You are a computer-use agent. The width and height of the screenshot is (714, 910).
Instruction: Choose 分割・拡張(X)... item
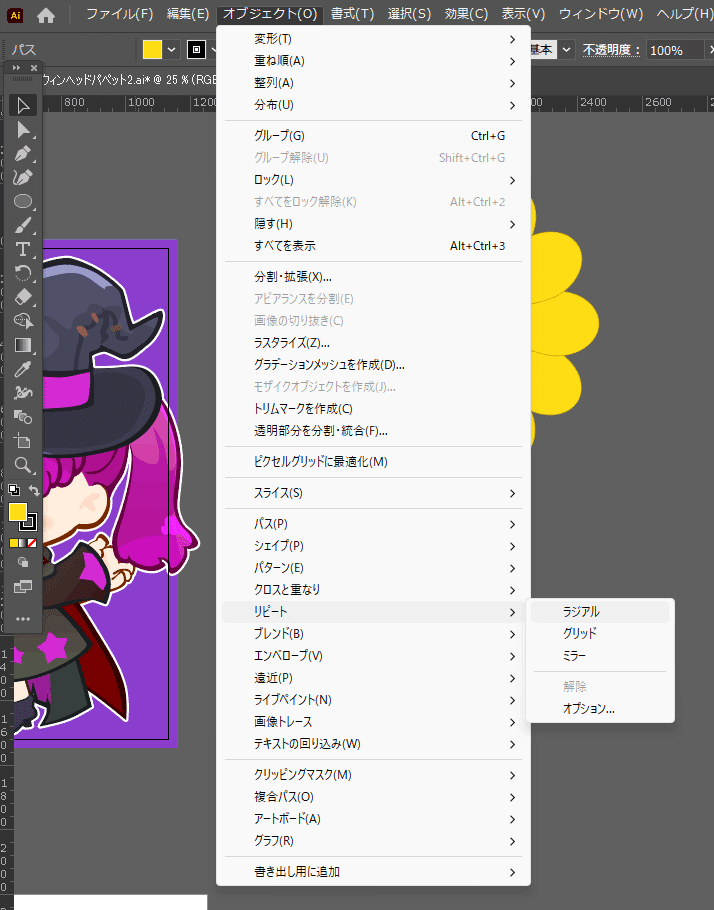(x=373, y=277)
